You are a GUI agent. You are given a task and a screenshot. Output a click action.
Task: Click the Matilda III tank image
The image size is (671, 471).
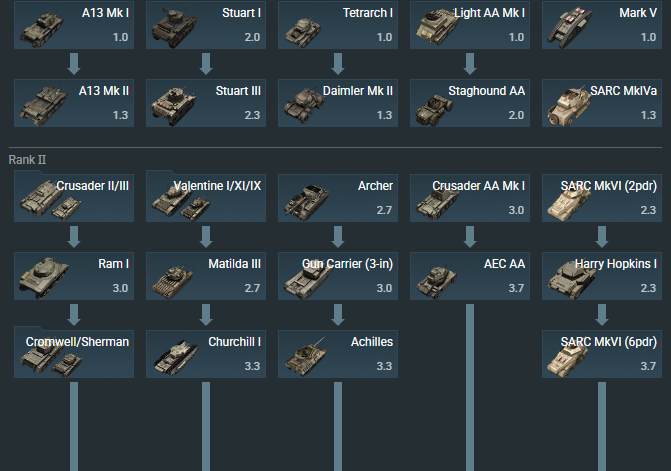tap(173, 281)
